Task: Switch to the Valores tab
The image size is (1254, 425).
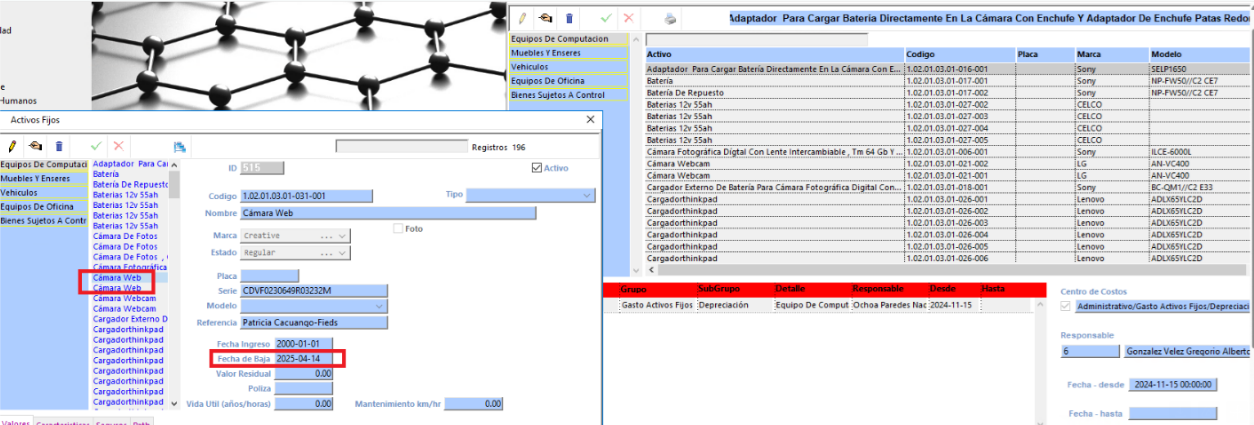Action: tap(16, 421)
